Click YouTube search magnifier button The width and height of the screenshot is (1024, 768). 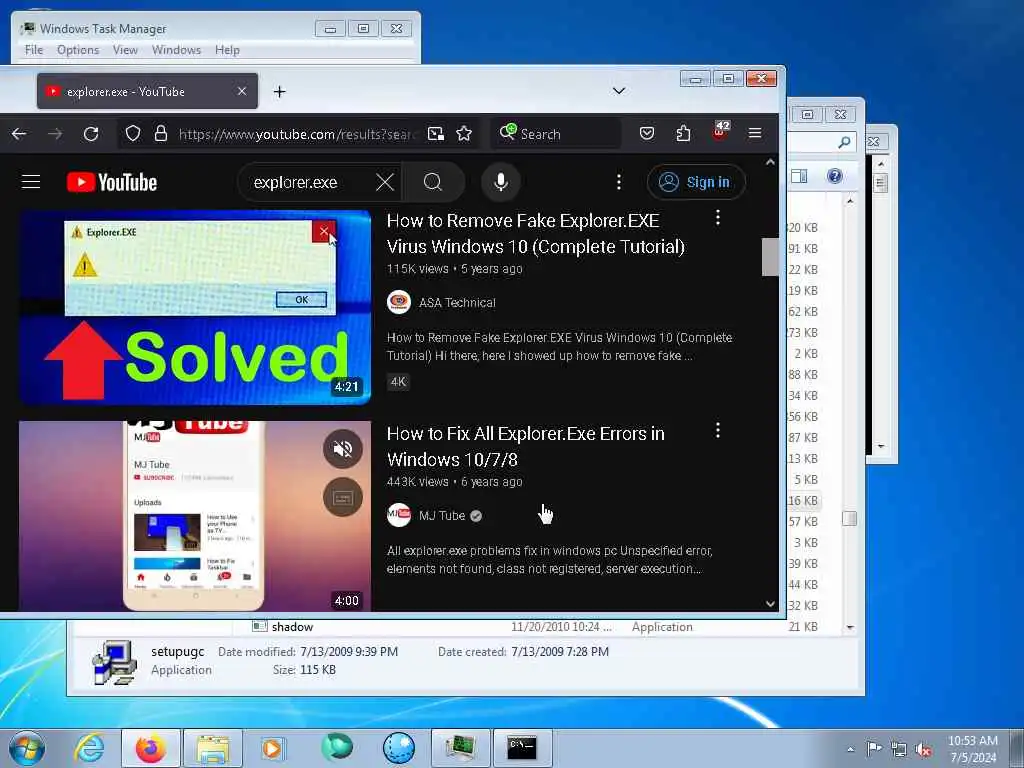pyautogui.click(x=433, y=182)
